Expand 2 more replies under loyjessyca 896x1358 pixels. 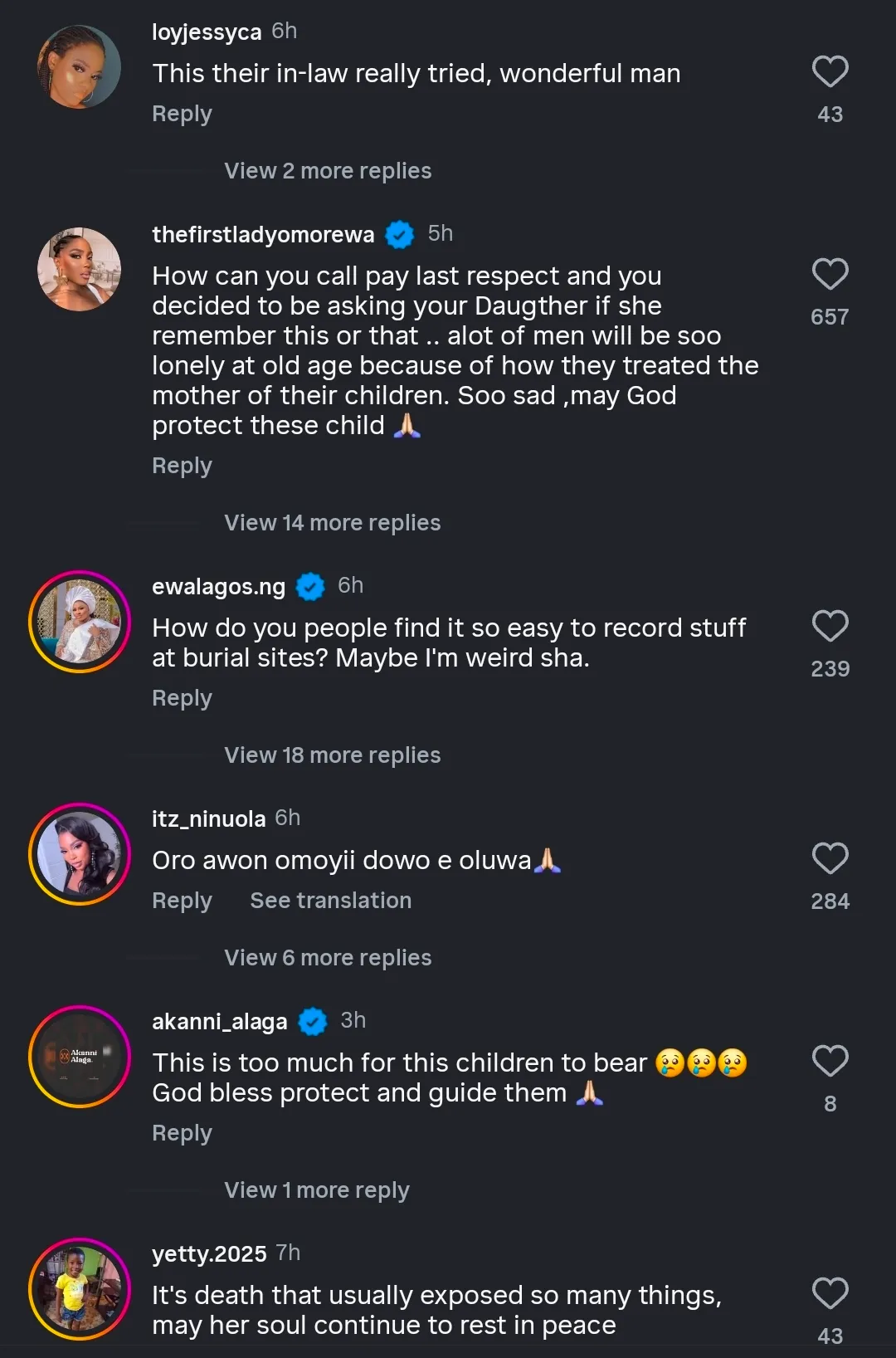click(x=328, y=171)
